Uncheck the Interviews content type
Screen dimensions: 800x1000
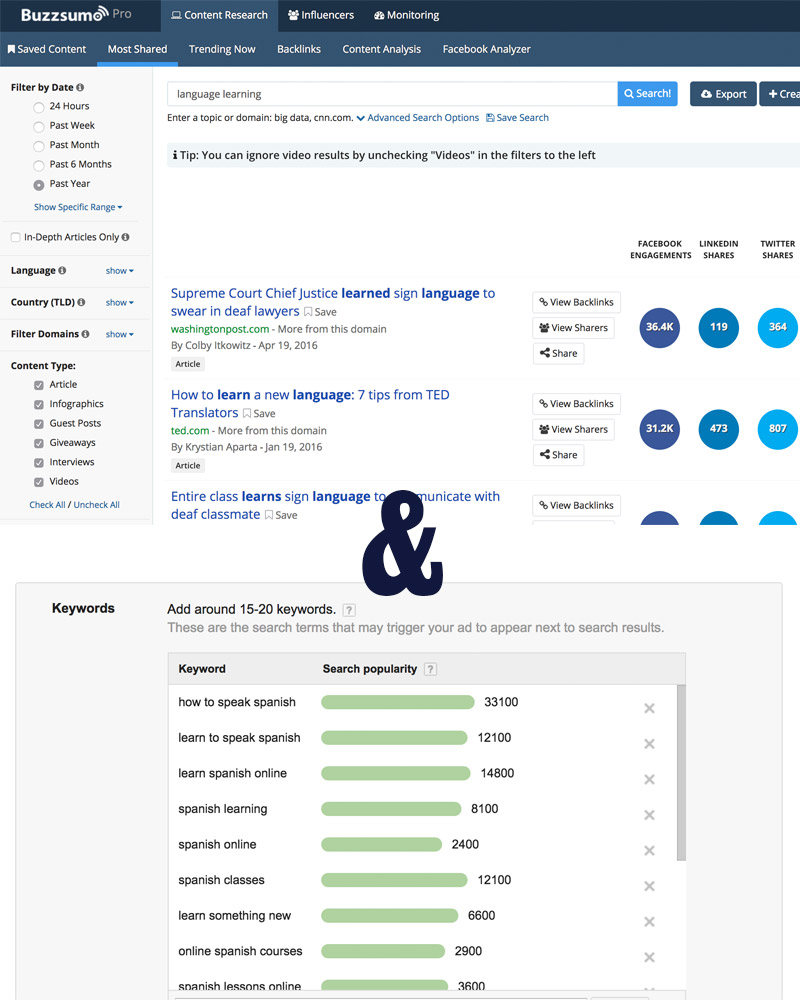click(x=39, y=462)
